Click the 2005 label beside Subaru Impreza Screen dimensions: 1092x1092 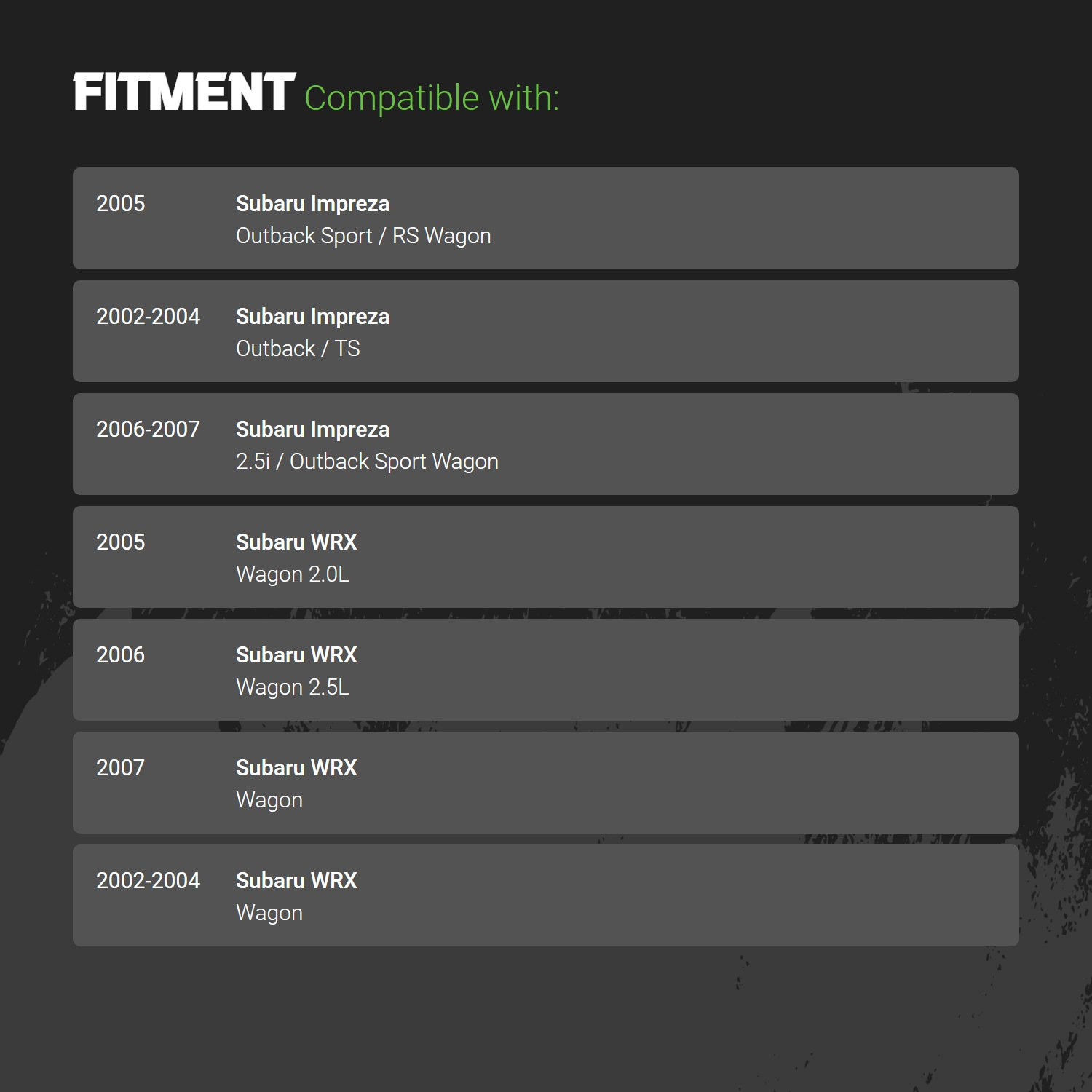(121, 204)
